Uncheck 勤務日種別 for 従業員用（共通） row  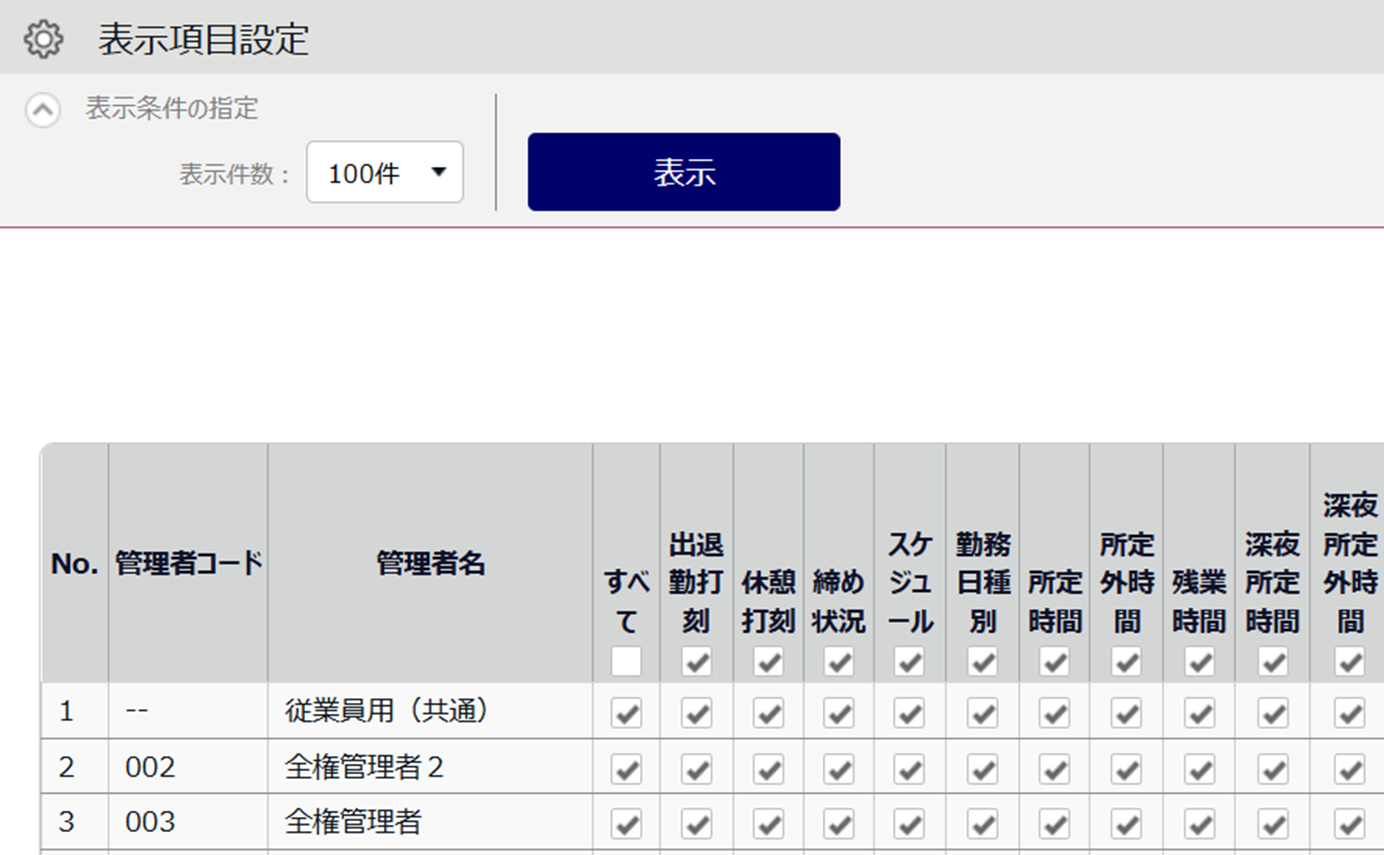[x=982, y=713]
